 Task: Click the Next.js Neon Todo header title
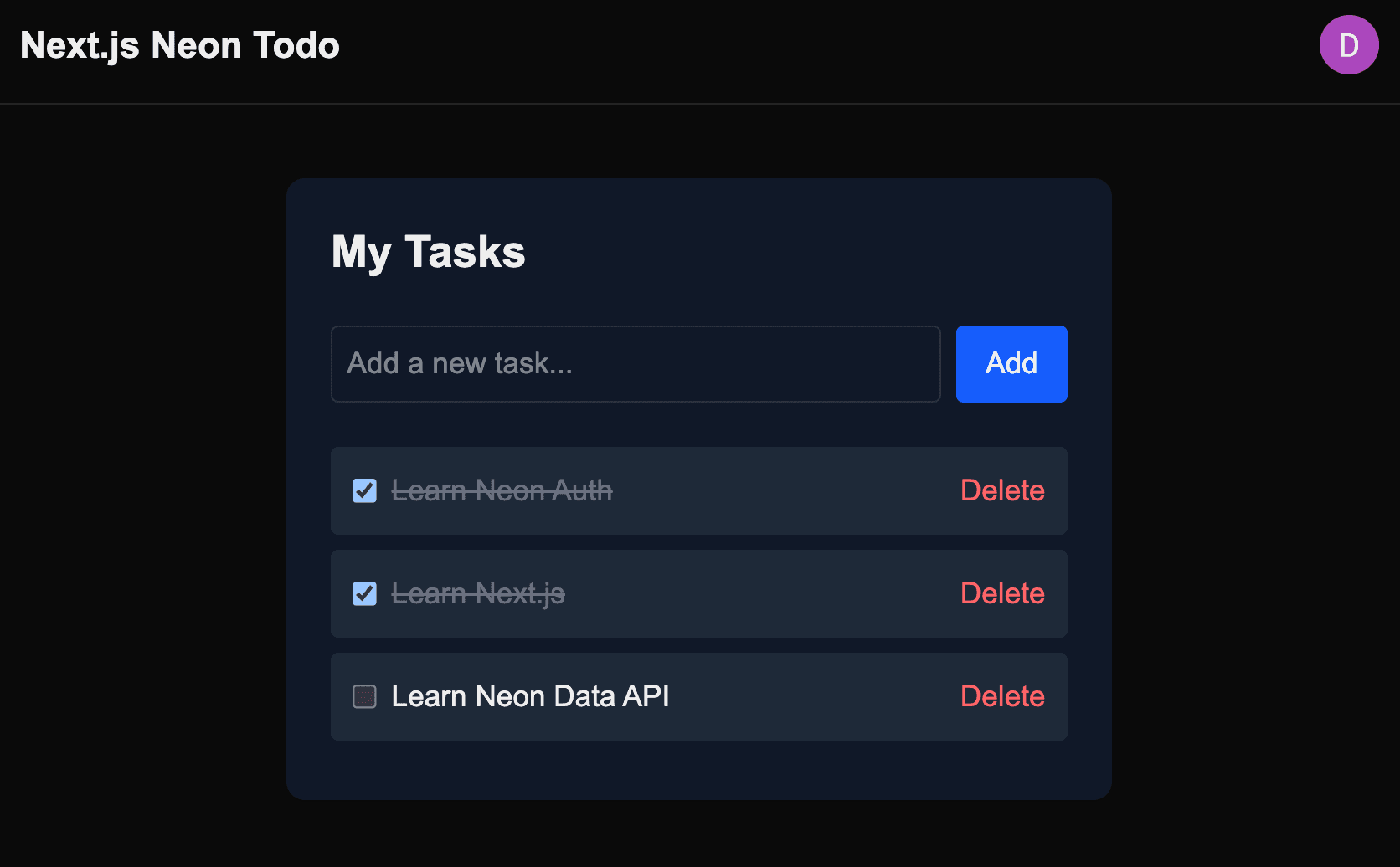click(179, 44)
